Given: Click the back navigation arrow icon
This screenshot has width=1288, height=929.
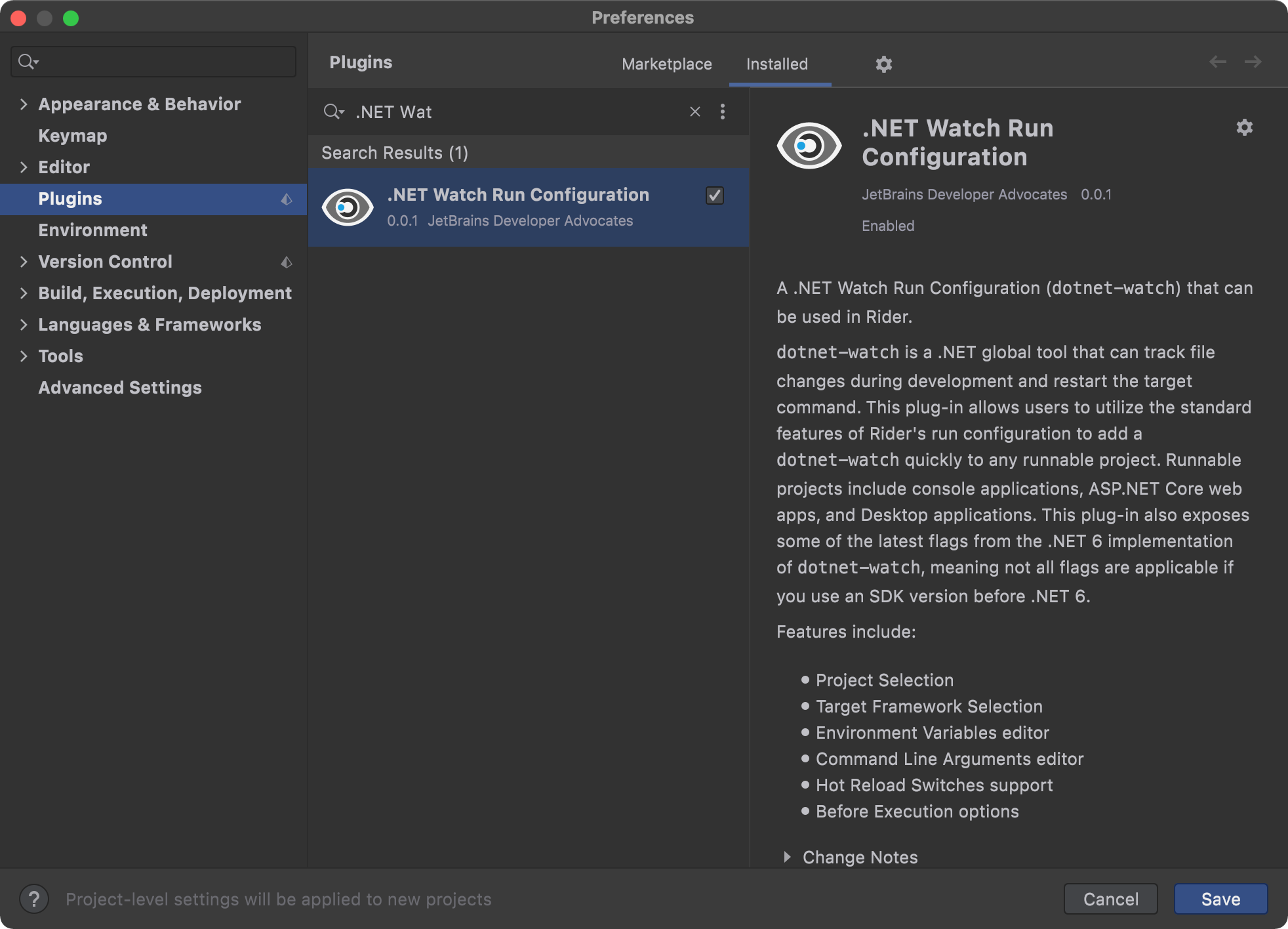Looking at the screenshot, I should pyautogui.click(x=1218, y=62).
